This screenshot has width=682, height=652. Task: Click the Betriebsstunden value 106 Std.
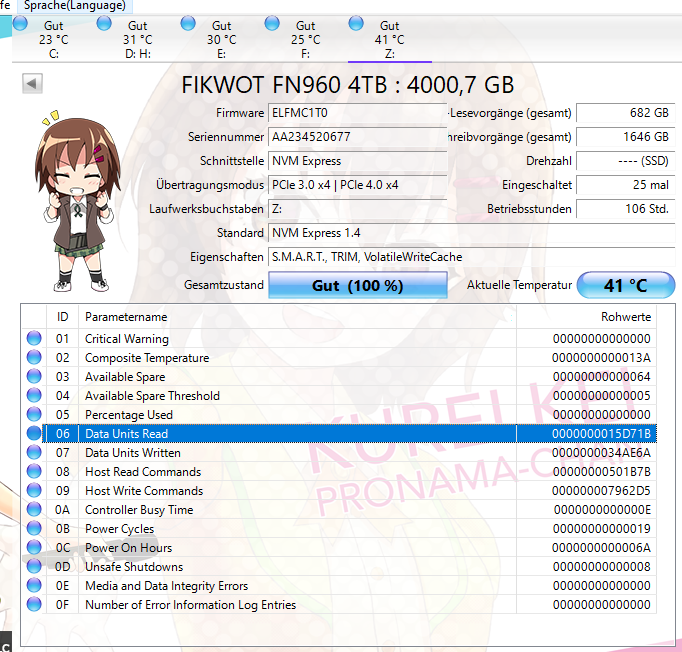point(625,209)
